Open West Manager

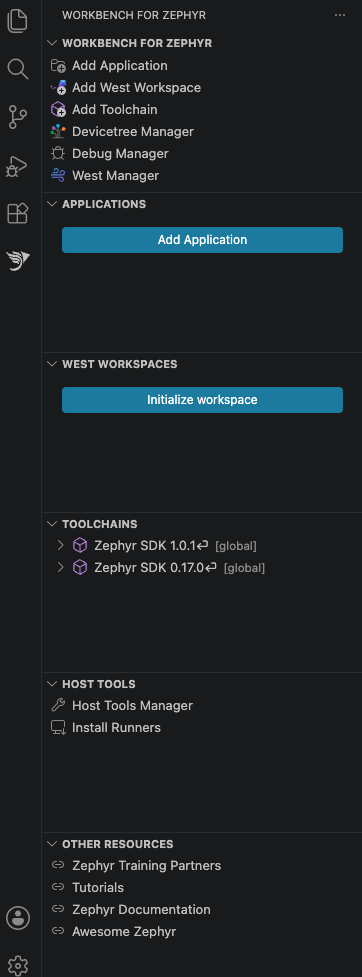pyautogui.click(x=115, y=176)
